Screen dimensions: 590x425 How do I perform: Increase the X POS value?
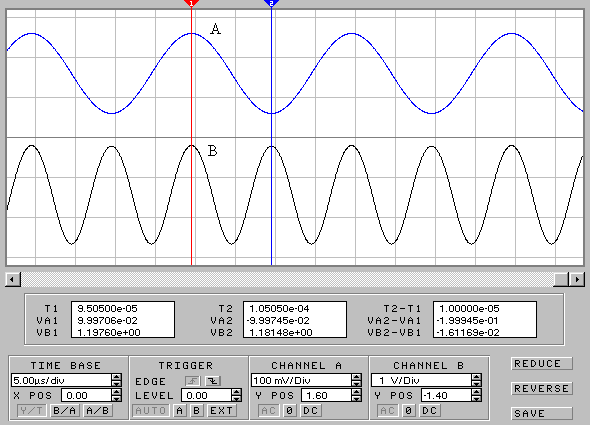[x=117, y=392]
